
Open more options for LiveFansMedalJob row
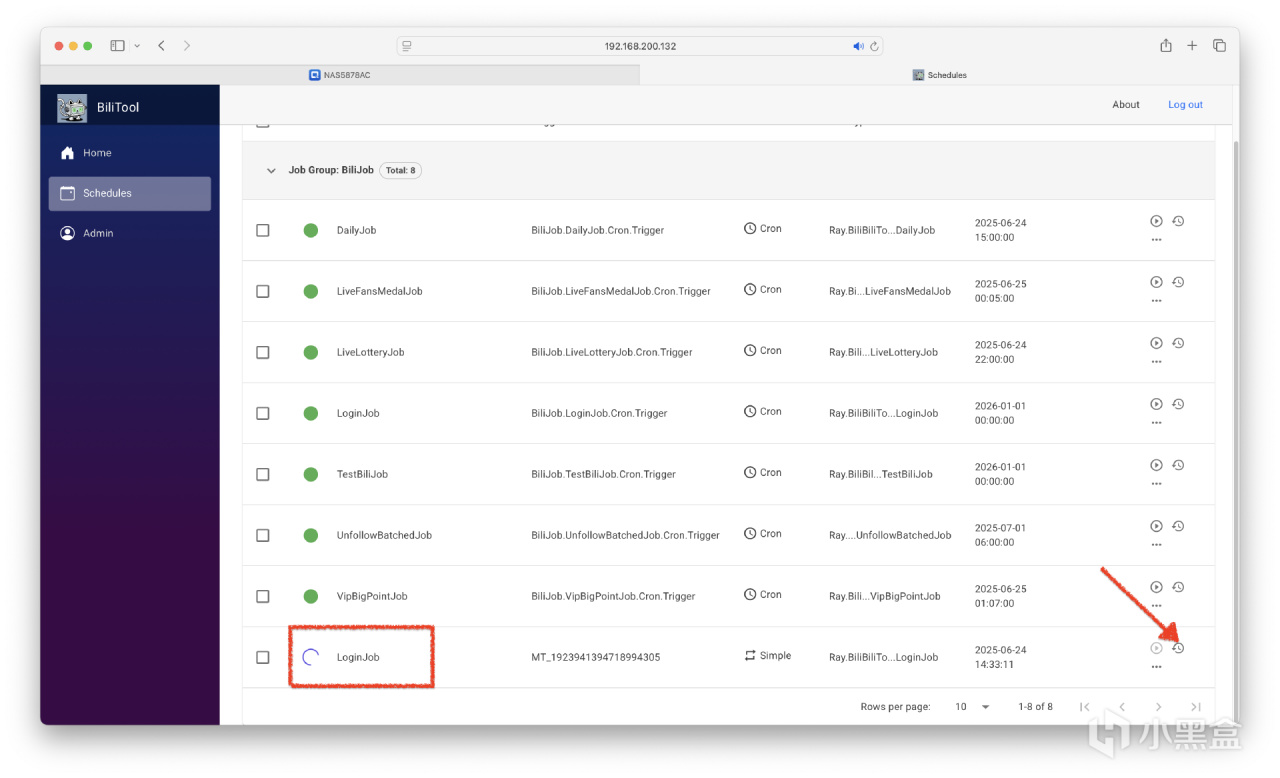click(x=1156, y=301)
